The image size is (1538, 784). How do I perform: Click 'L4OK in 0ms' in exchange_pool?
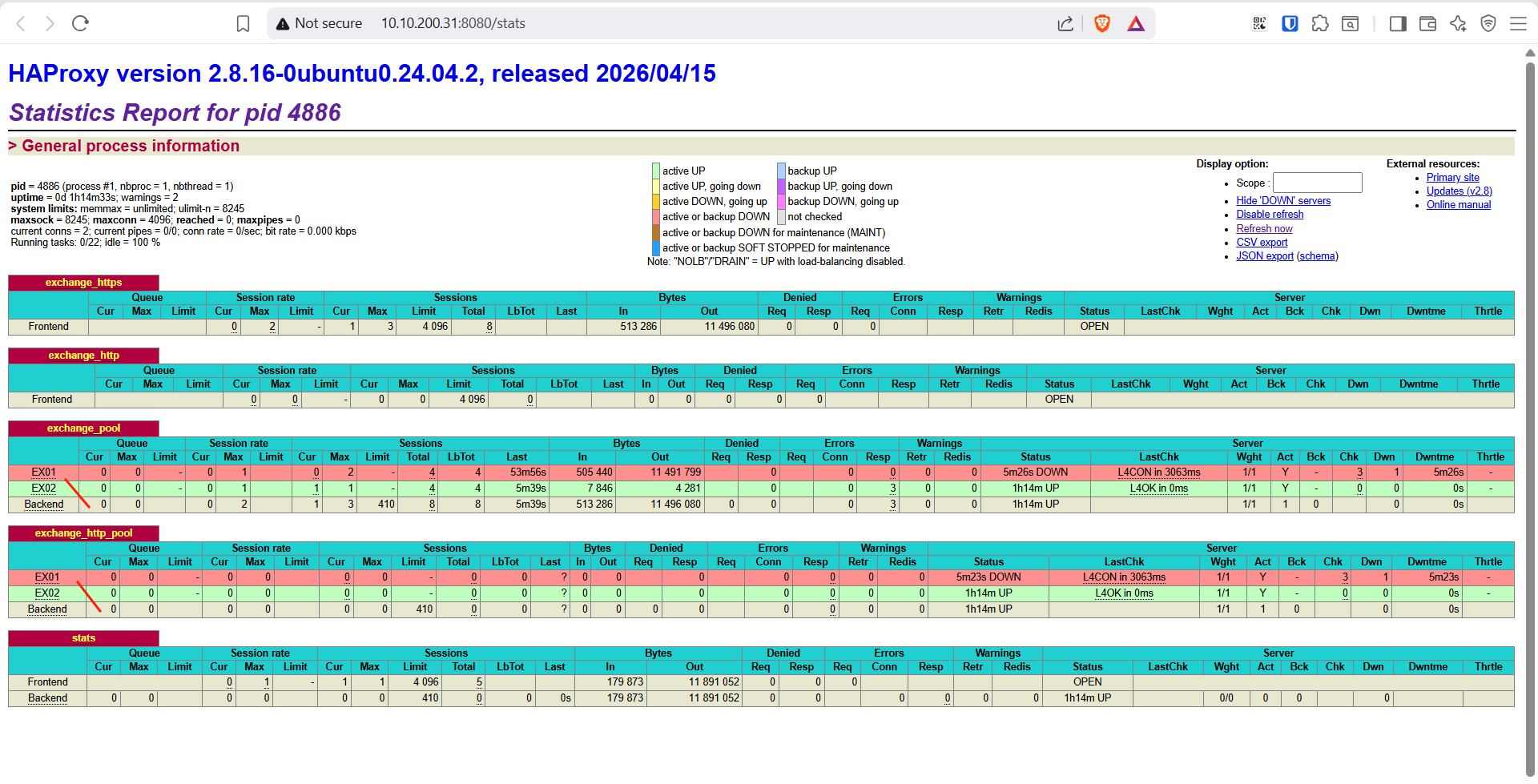click(x=1159, y=488)
